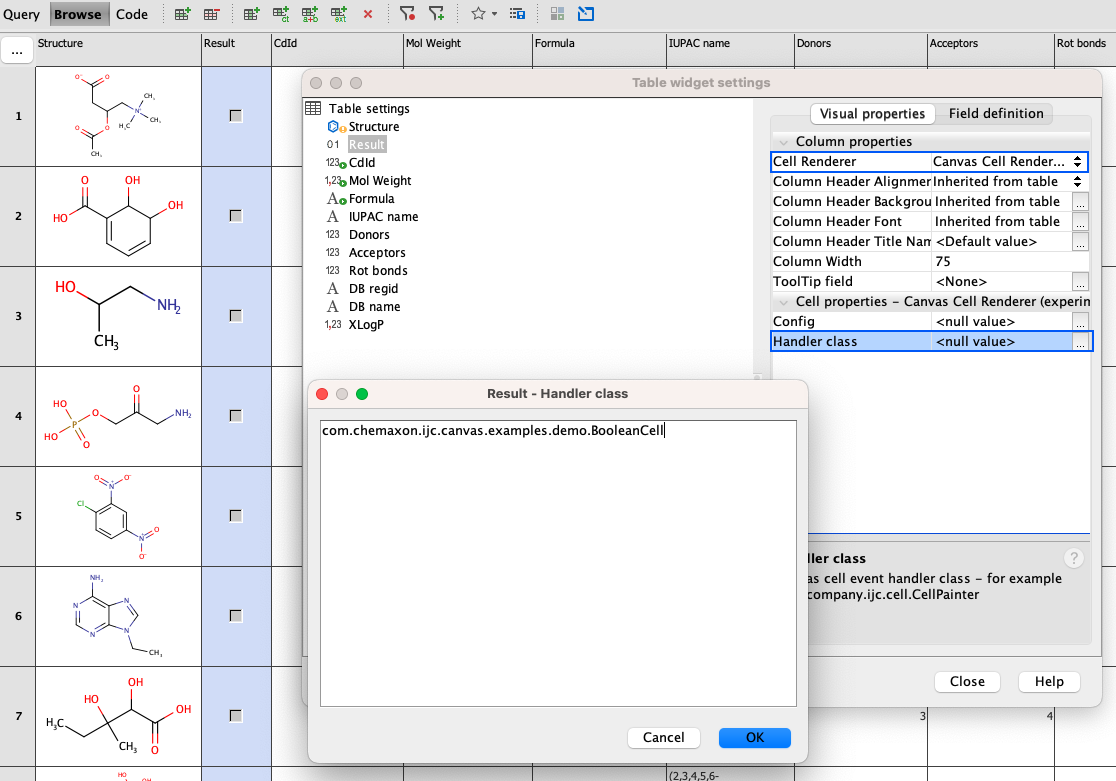Screen dimensions: 1116x781
Task: Click the add calculated field 'a+b' icon
Action: (309, 14)
